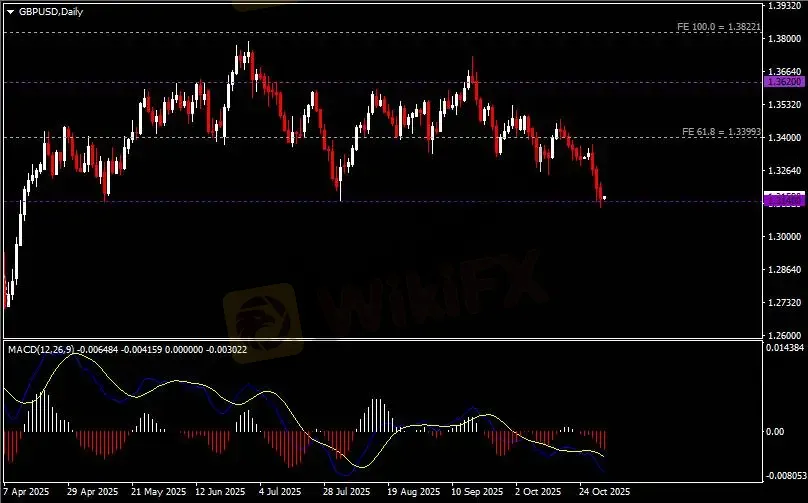Viewport: 808px width, 503px height.
Task: Click the 1.27320 price scale value
Action: click(783, 303)
